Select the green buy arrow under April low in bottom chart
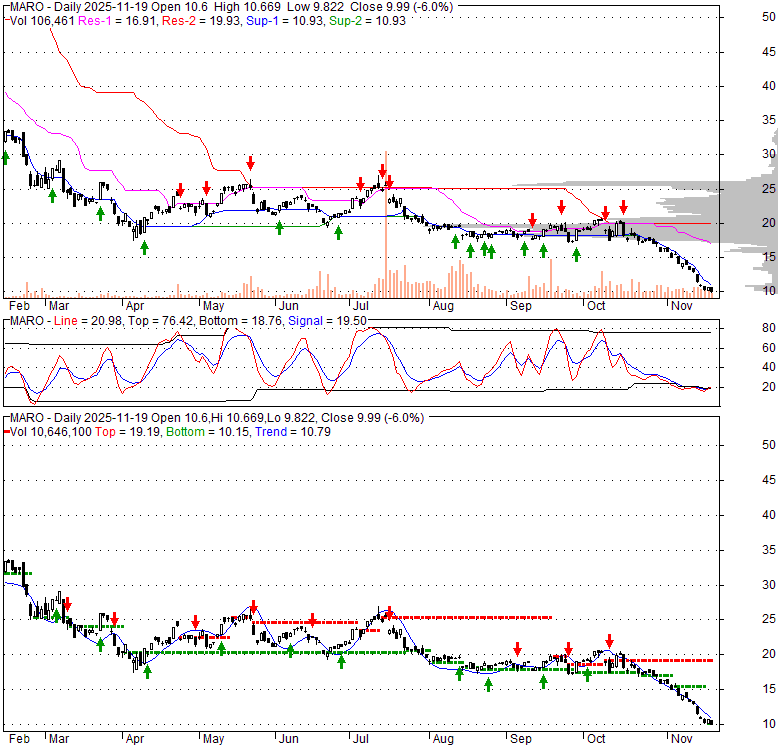 tap(147, 671)
